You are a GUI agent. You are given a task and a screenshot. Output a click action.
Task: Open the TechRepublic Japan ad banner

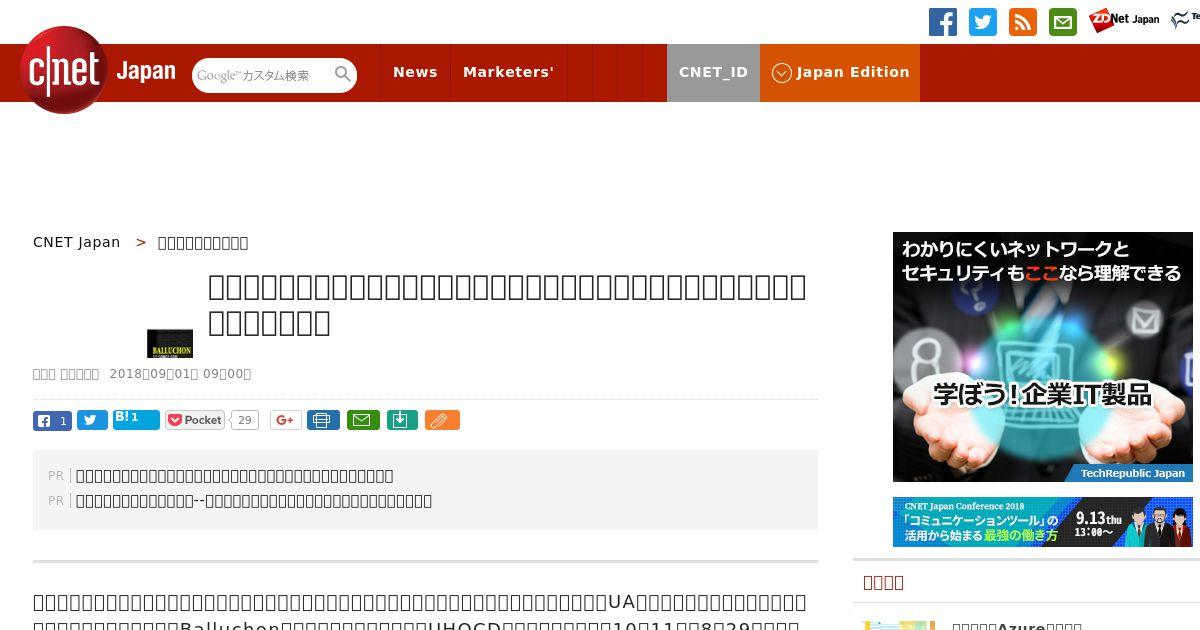click(1043, 357)
